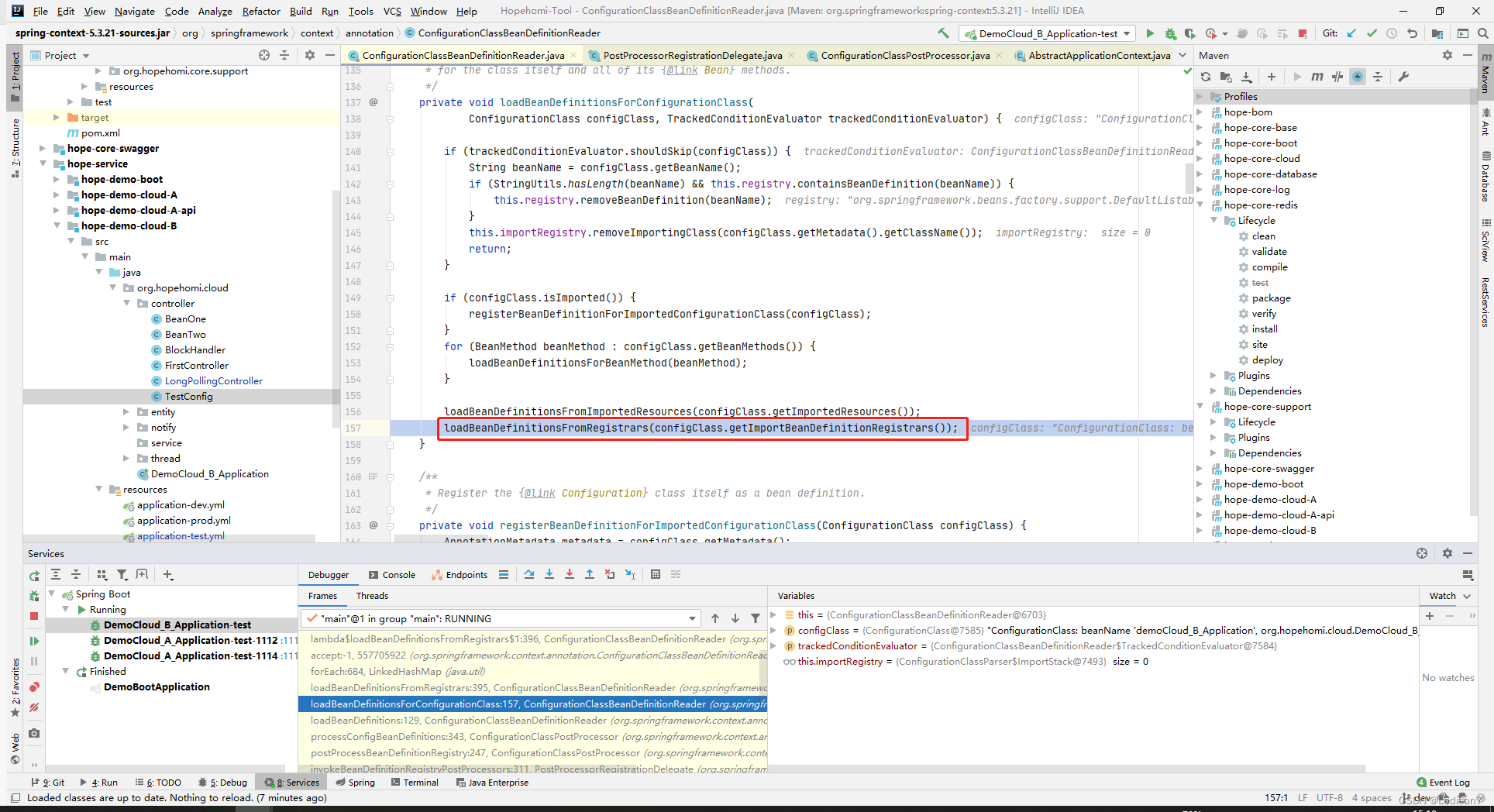Switch to PostProcessorRegistrationDelegate.java tab
Screen dimensions: 1494x812
(692, 55)
